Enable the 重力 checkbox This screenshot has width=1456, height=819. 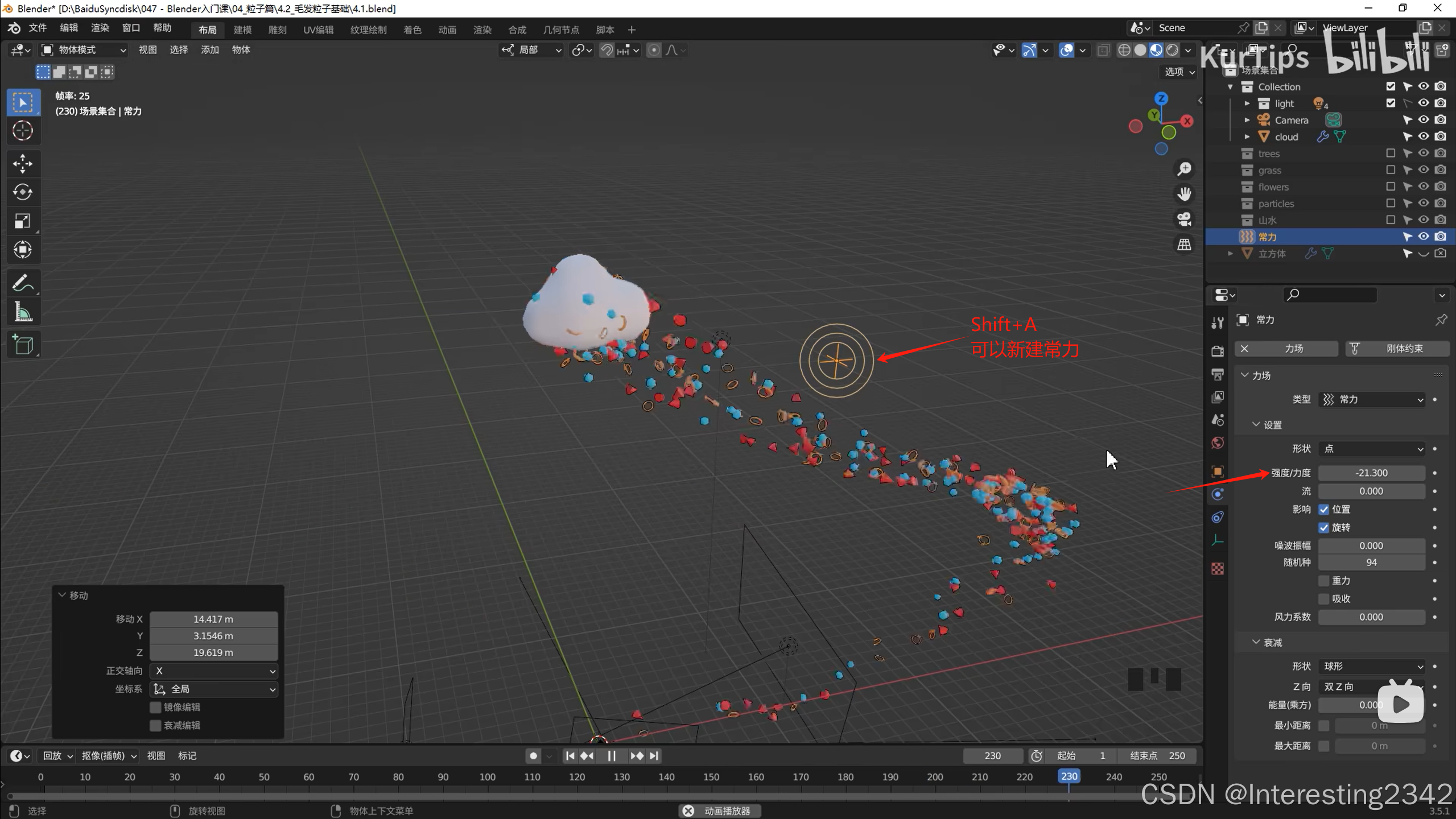[x=1324, y=581]
